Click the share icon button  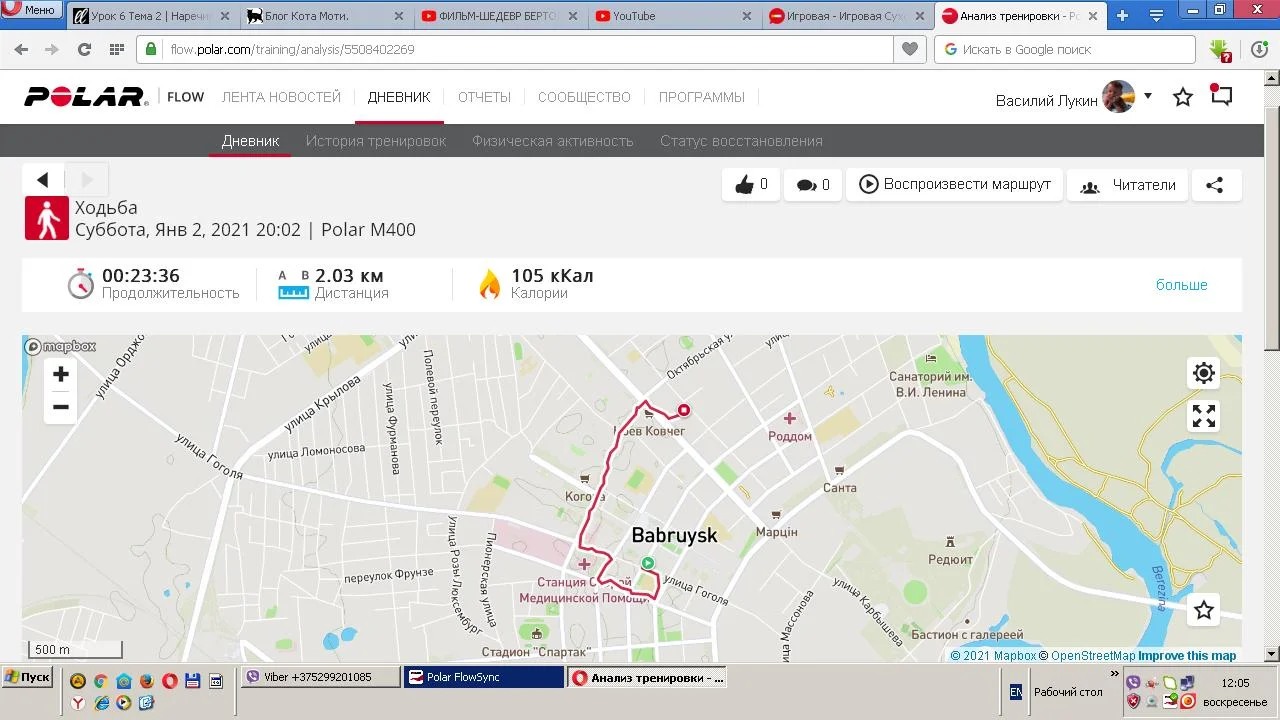tap(1214, 185)
